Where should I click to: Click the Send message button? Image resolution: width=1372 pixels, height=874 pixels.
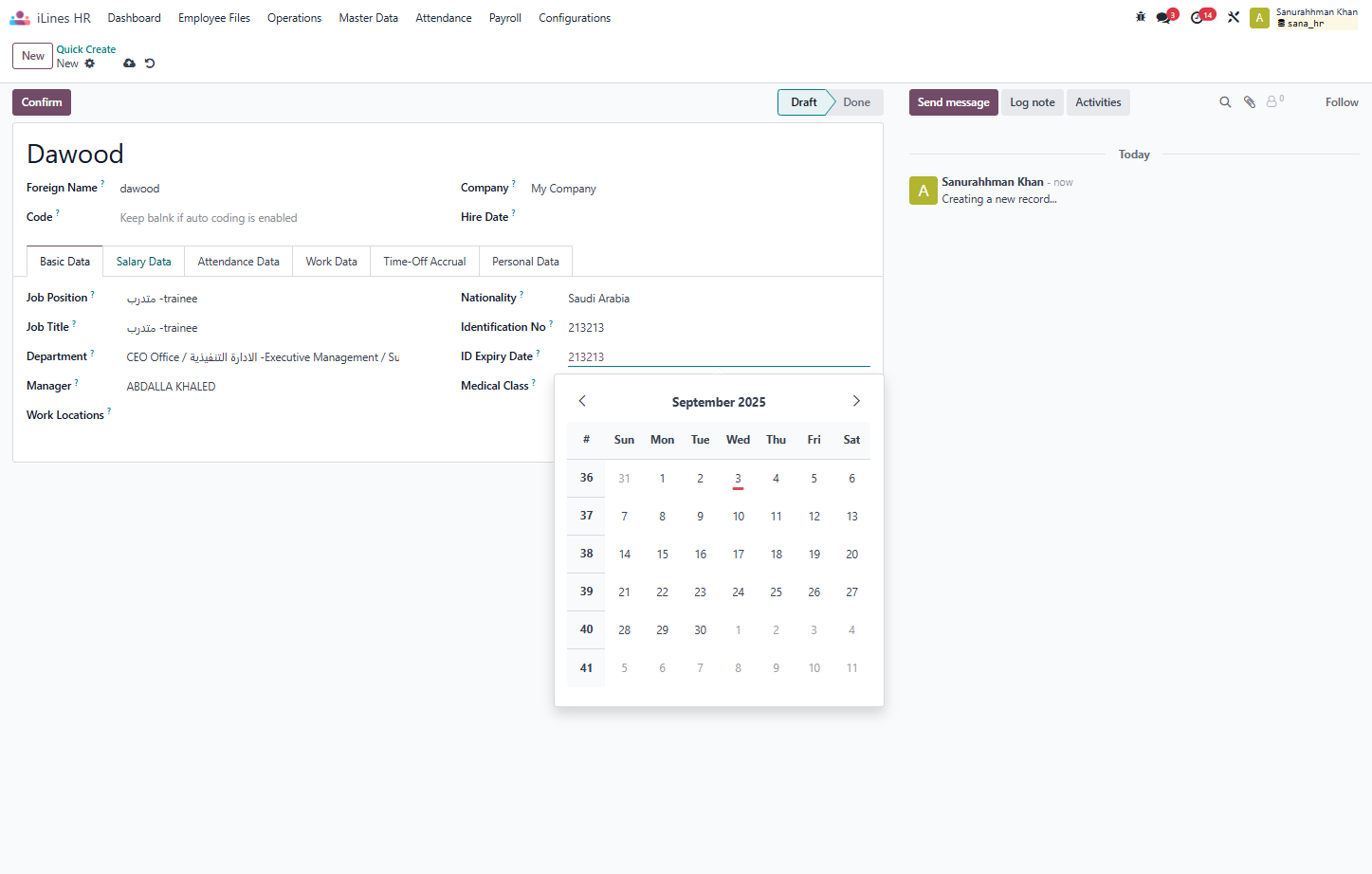pos(953,102)
